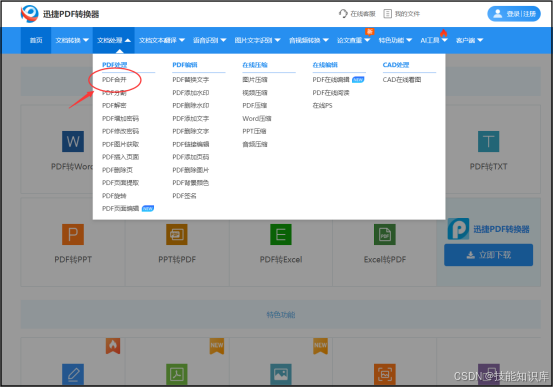The width and height of the screenshot is (553, 388).
Task: Click the Excel转PDF icon
Action: click(384, 234)
